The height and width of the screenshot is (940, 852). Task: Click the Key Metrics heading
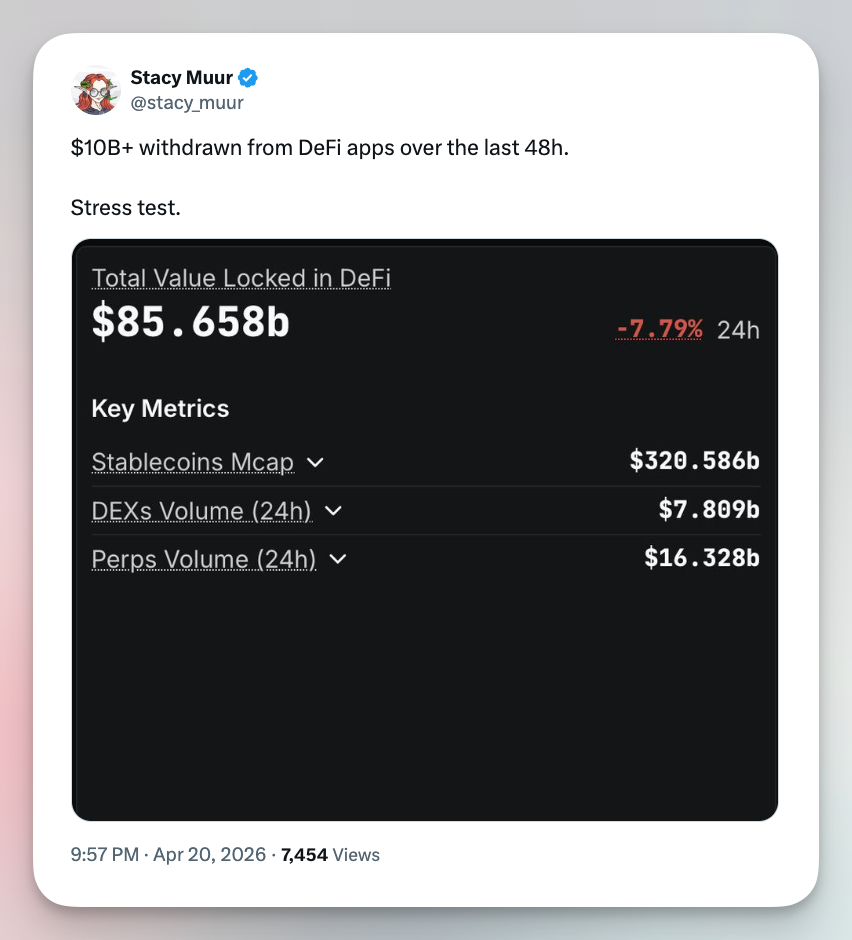coord(160,409)
